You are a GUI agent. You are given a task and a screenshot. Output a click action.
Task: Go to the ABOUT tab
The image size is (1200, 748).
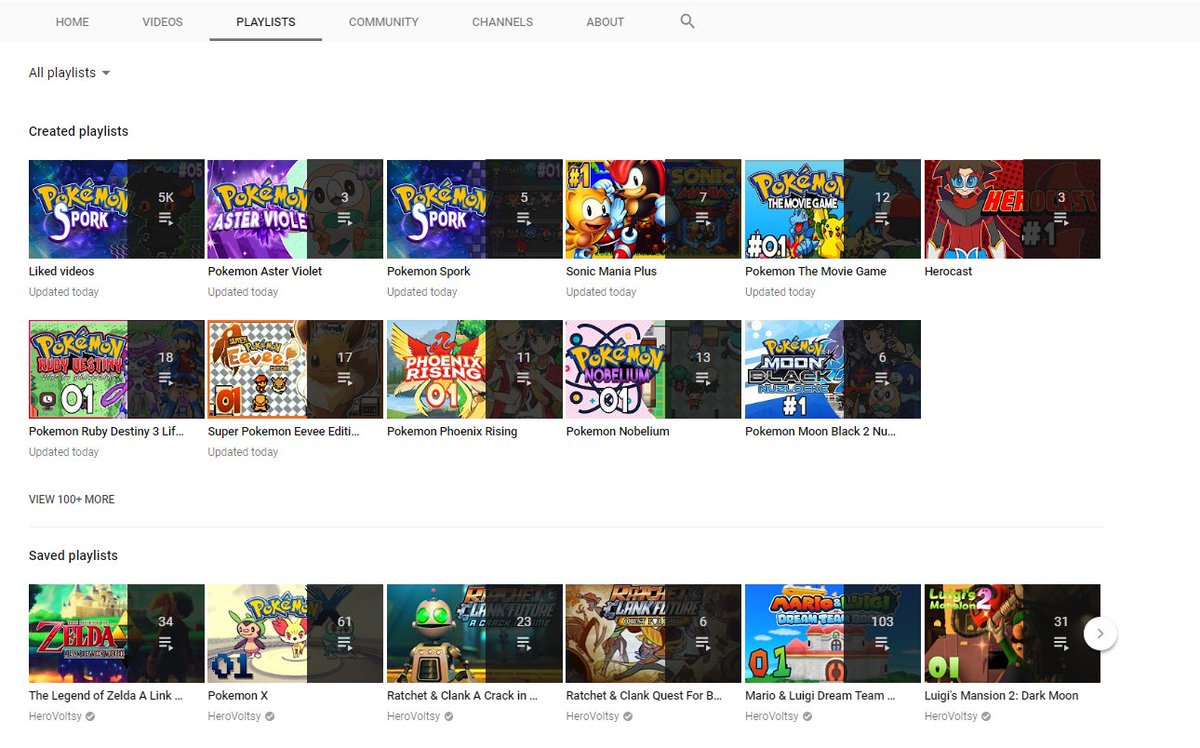(605, 21)
